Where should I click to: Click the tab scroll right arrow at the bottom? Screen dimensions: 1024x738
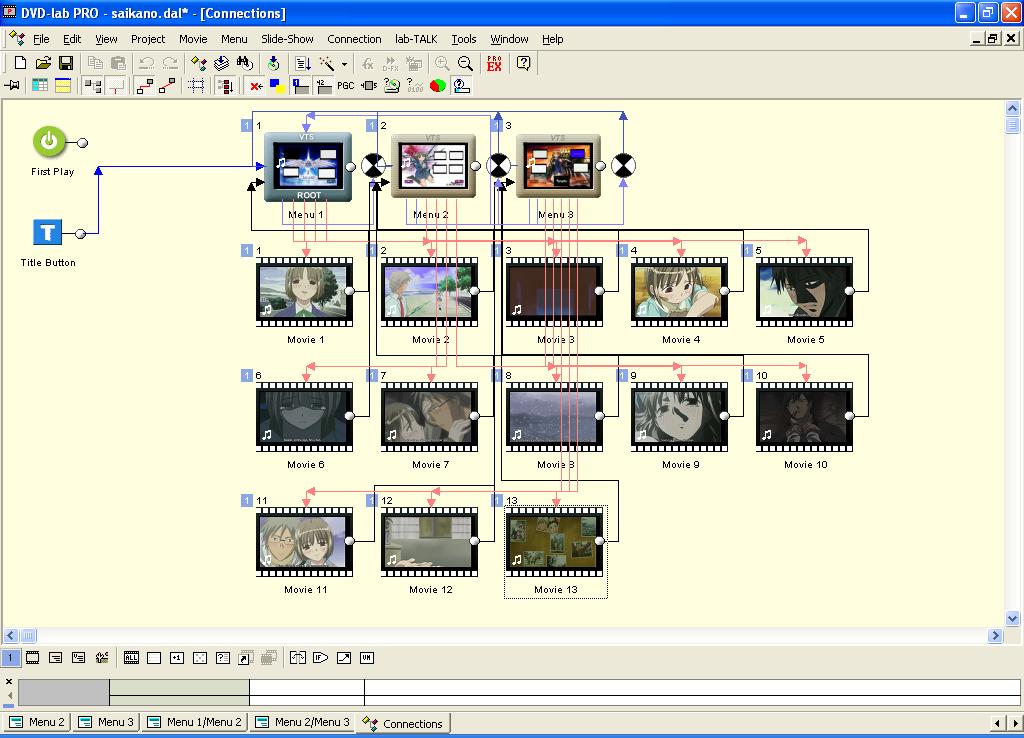1015,723
